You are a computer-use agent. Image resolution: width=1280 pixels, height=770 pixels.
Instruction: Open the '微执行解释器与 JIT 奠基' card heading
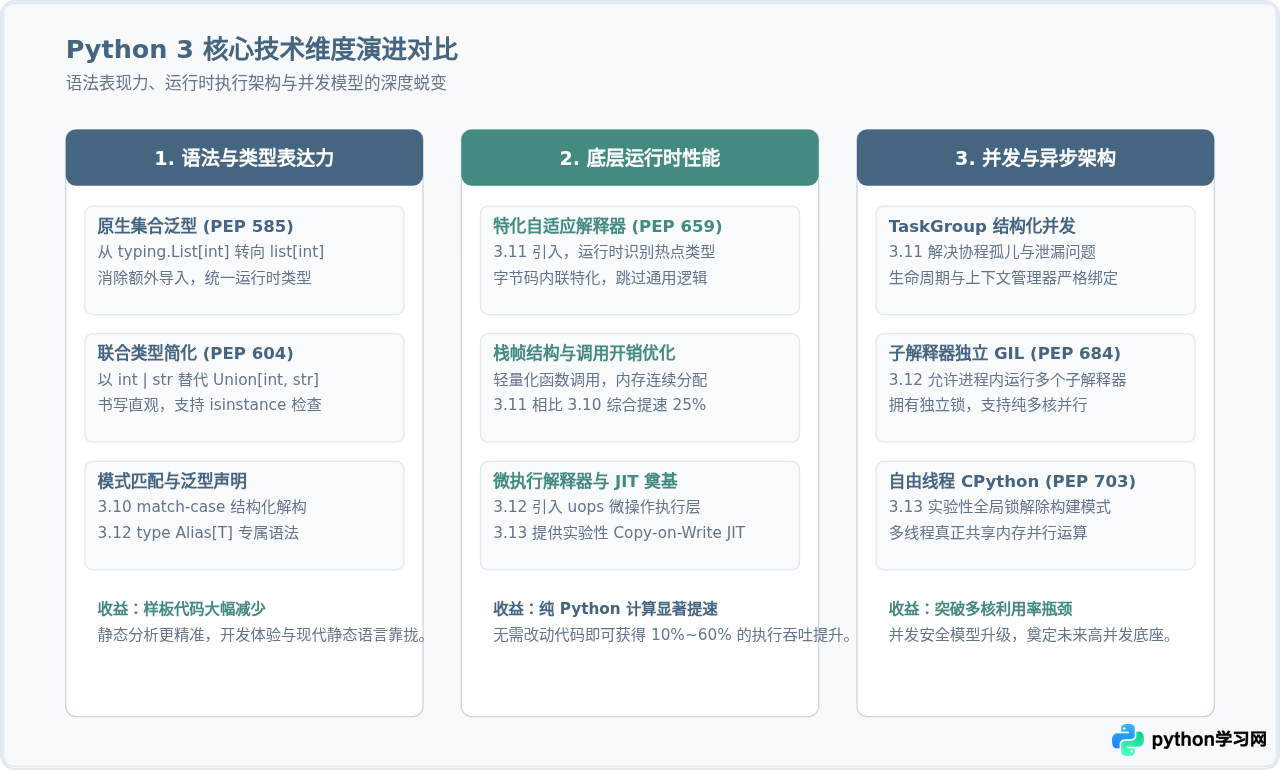click(x=585, y=481)
